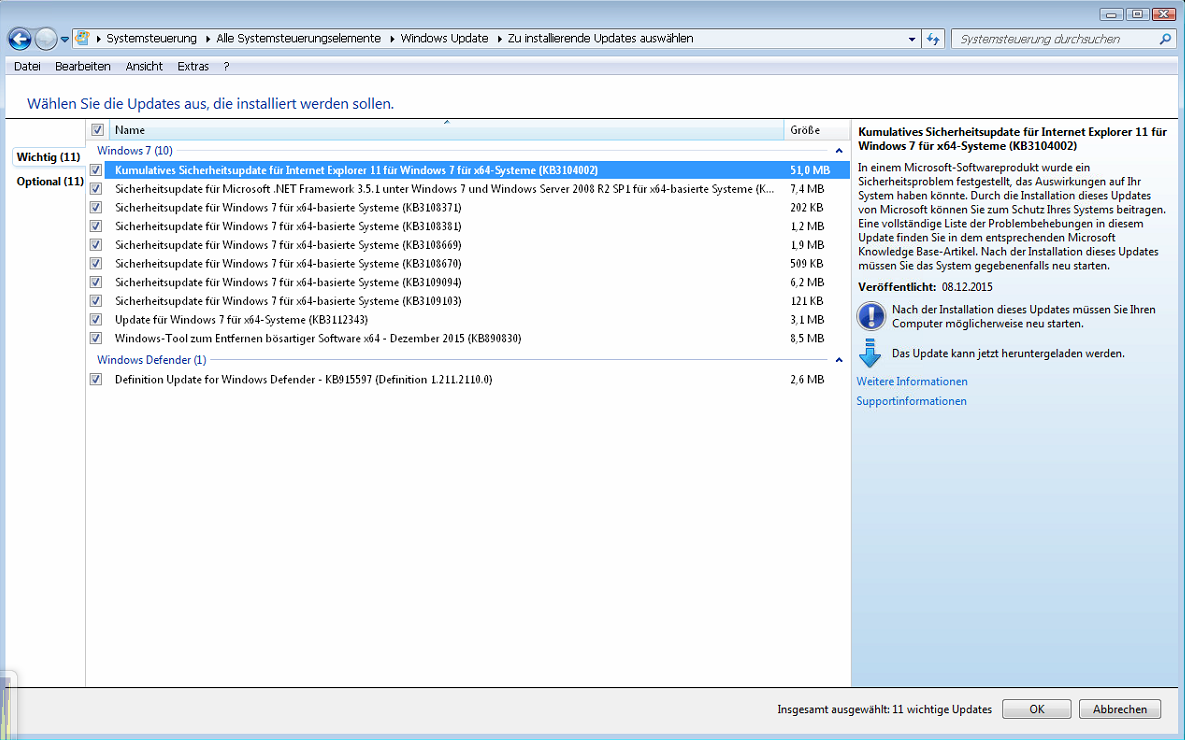
Task: Click the refresh button beside address bar
Action: 933,39
